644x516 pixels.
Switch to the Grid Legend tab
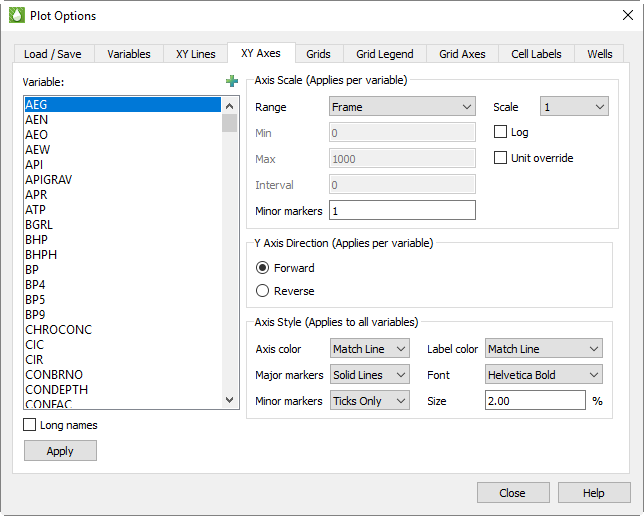tap(384, 54)
